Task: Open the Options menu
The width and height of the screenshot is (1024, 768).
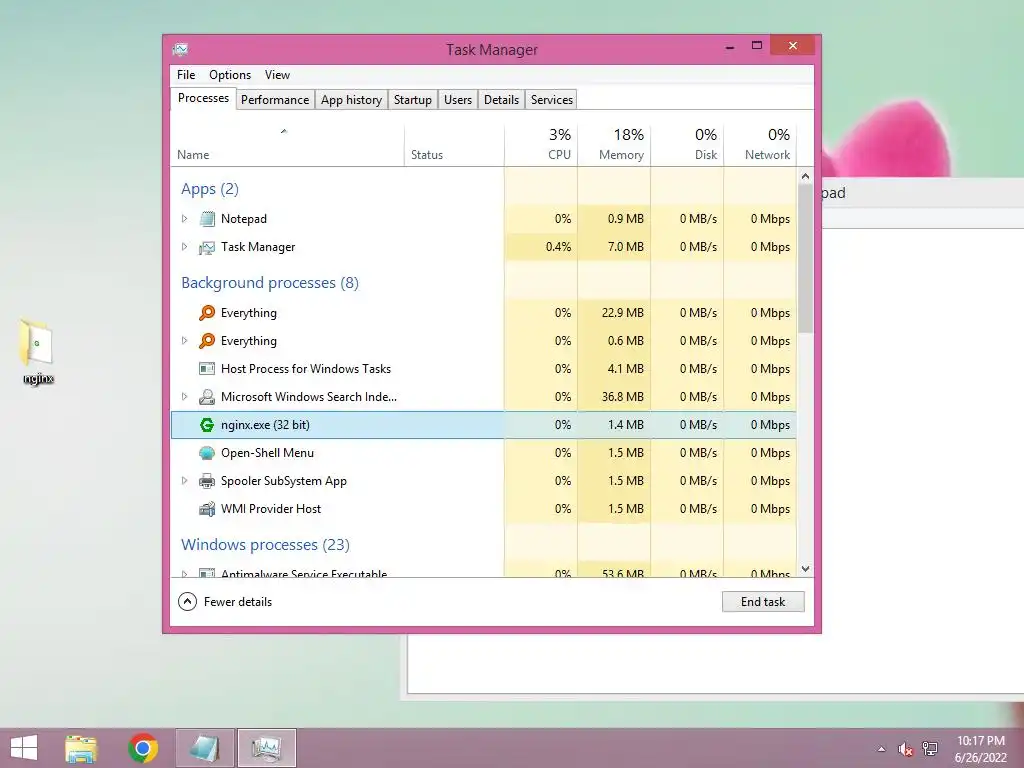Action: [x=230, y=75]
